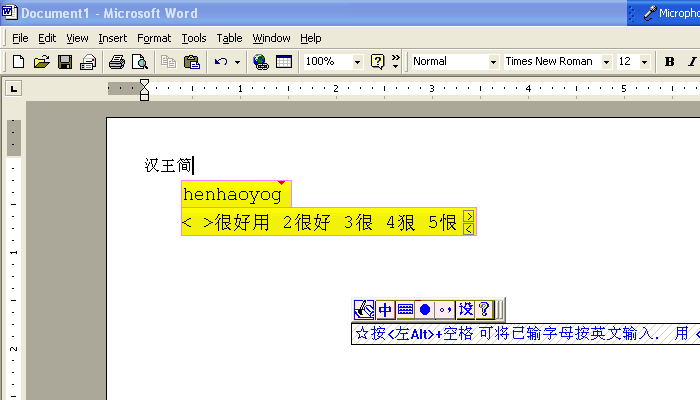Click the Microphone button in language bar
Viewport: 700px width, 400px height.
671,13
